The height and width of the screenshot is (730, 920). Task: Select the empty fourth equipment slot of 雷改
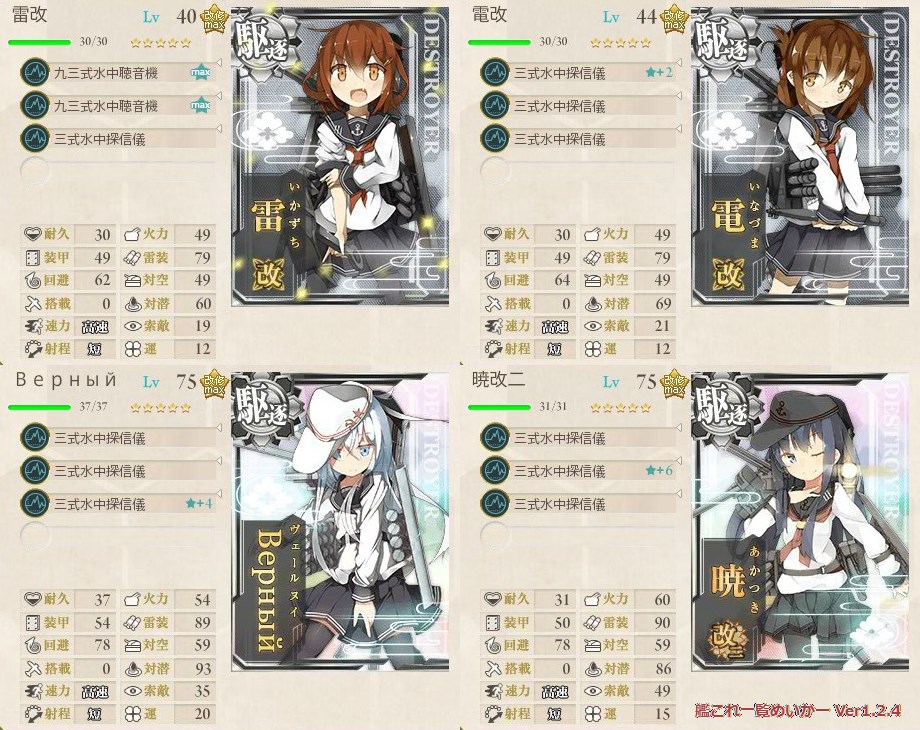click(119, 171)
